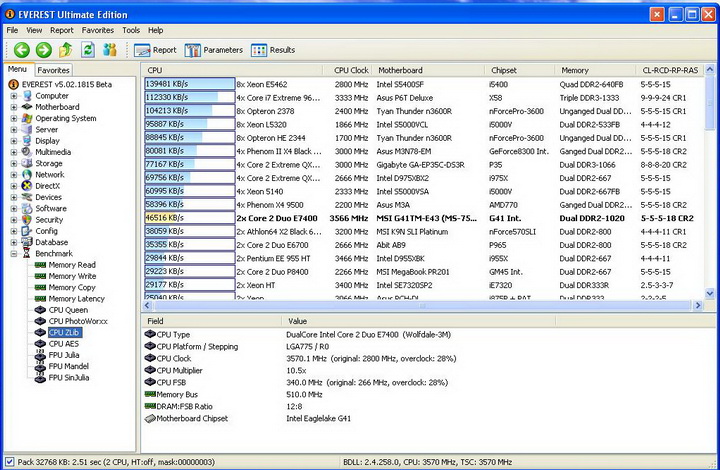
Task: Select the Display tree item
Action: tap(47, 140)
